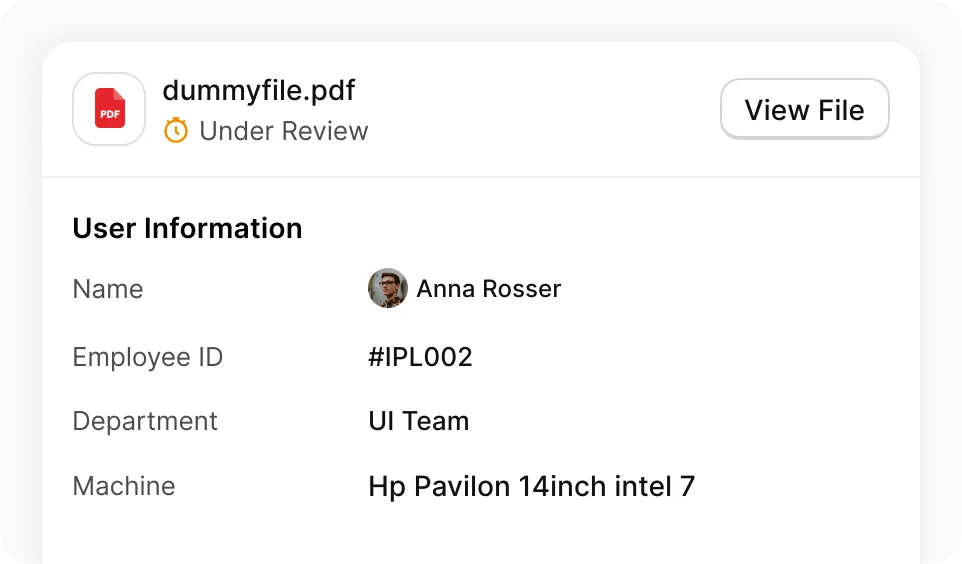Click the red PDF file icon
The width and height of the screenshot is (962, 564).
pos(110,109)
